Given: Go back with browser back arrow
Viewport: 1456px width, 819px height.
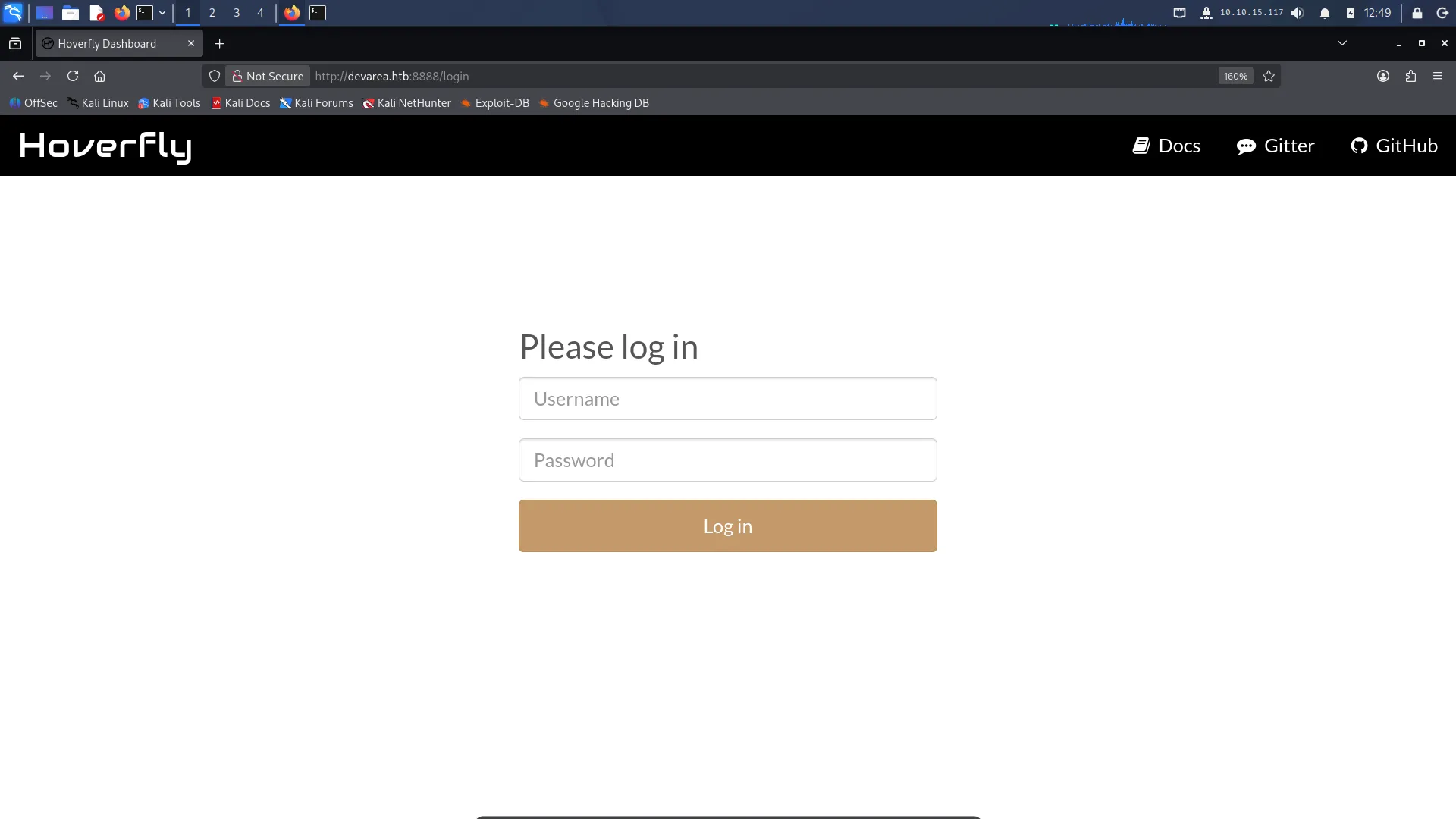Looking at the screenshot, I should (18, 76).
